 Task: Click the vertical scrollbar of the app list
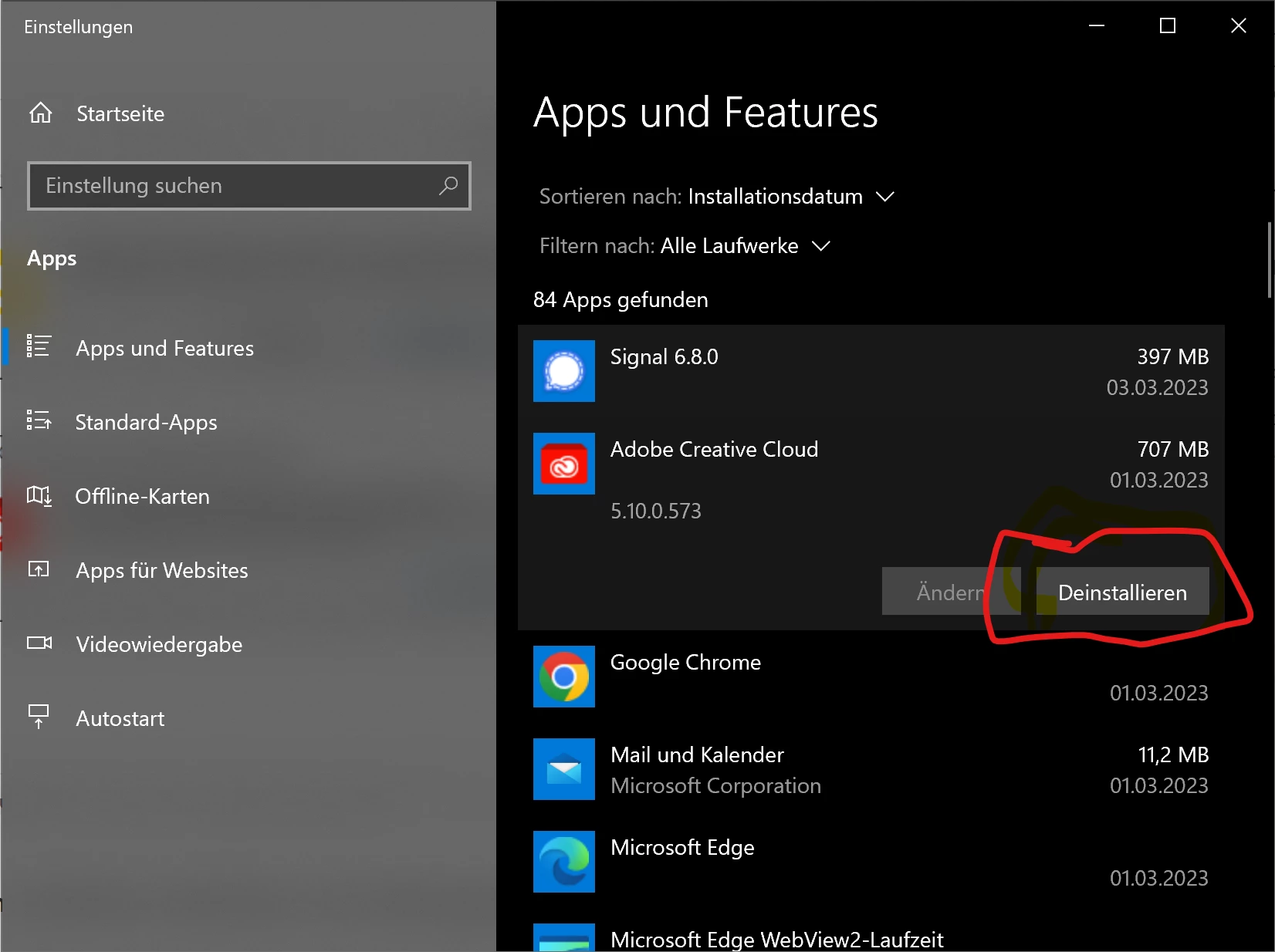[x=1269, y=260]
